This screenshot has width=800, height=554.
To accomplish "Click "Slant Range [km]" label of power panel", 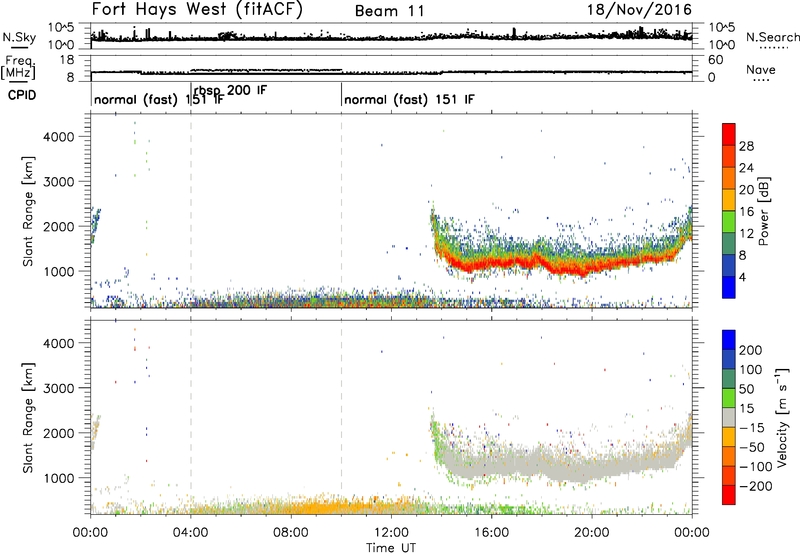I will pyautogui.click(x=28, y=211).
